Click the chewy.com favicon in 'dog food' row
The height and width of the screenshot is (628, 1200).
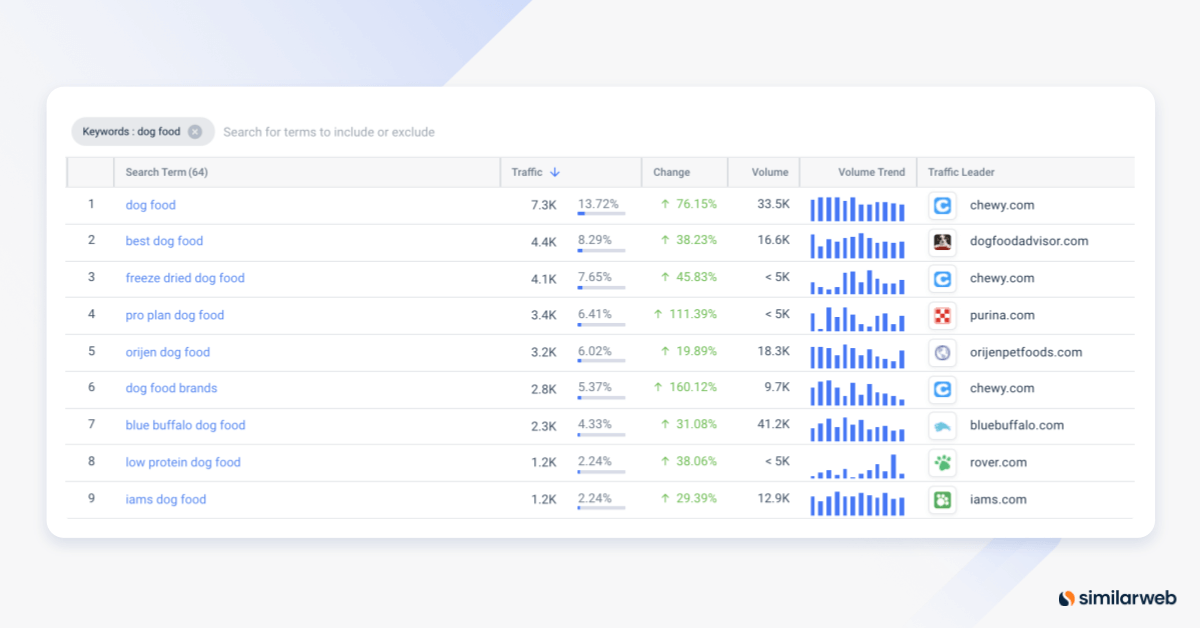point(942,205)
